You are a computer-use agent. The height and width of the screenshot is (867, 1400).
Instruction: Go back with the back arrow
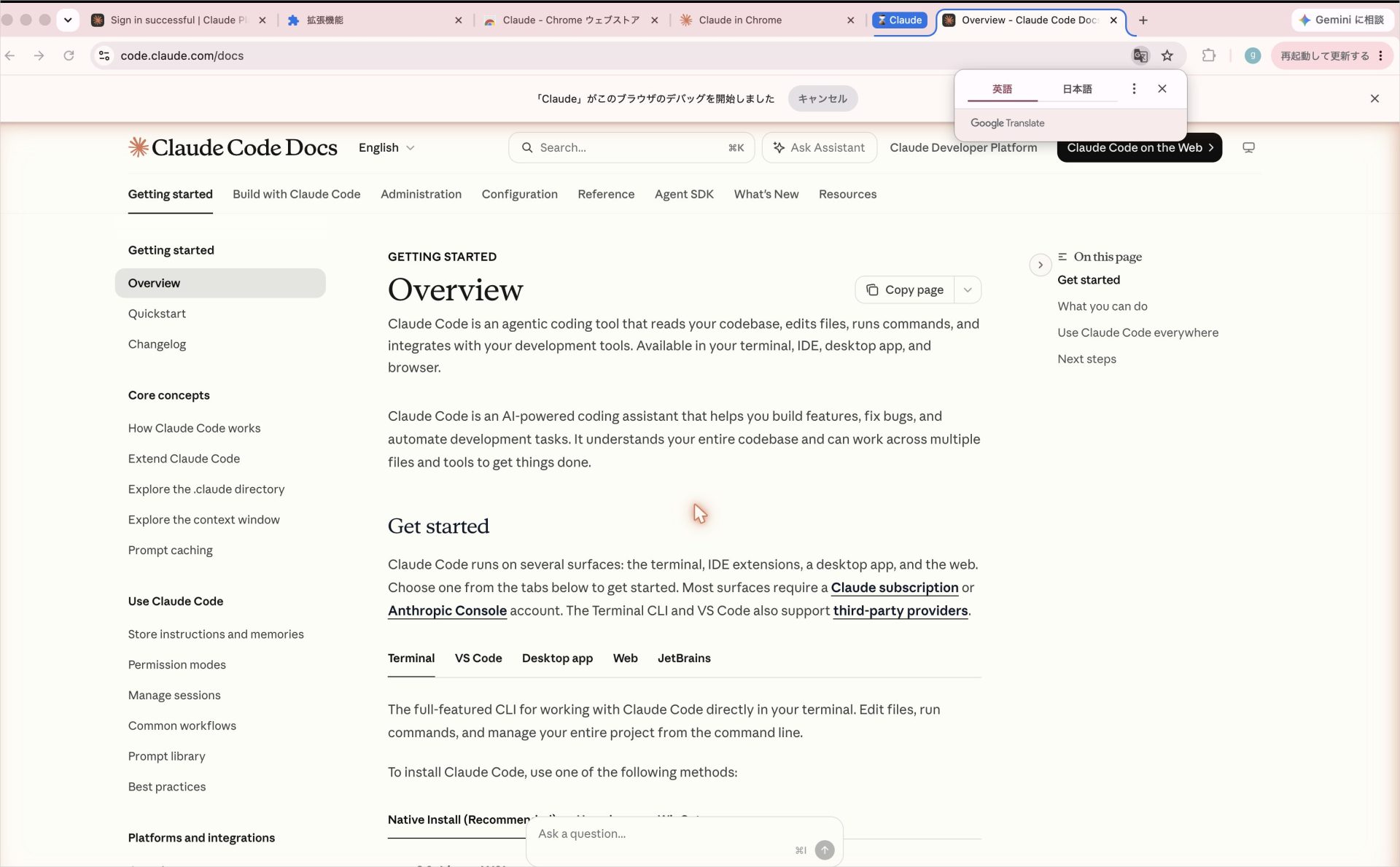pyautogui.click(x=10, y=55)
